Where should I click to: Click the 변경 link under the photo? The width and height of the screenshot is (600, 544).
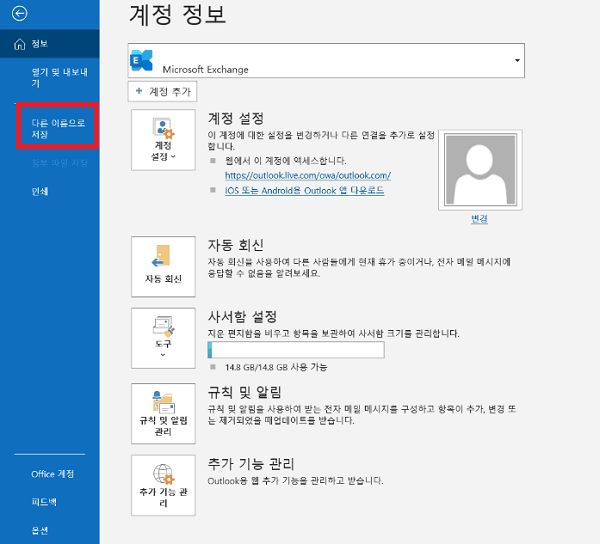479,219
